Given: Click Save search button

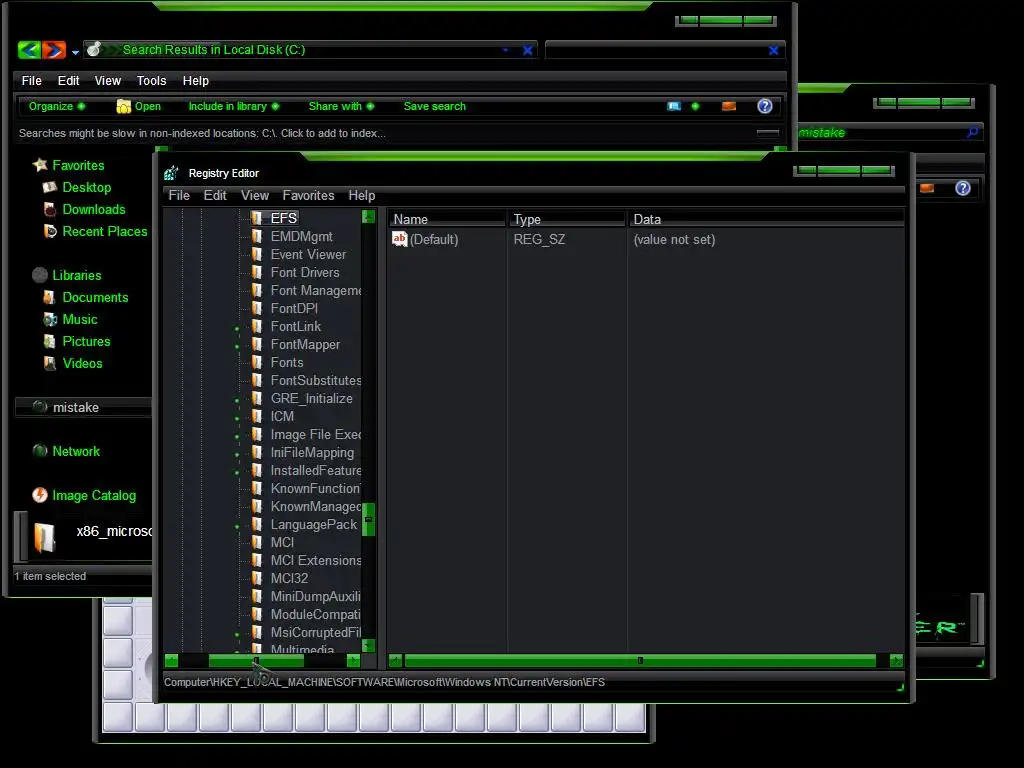Looking at the screenshot, I should 435,106.
